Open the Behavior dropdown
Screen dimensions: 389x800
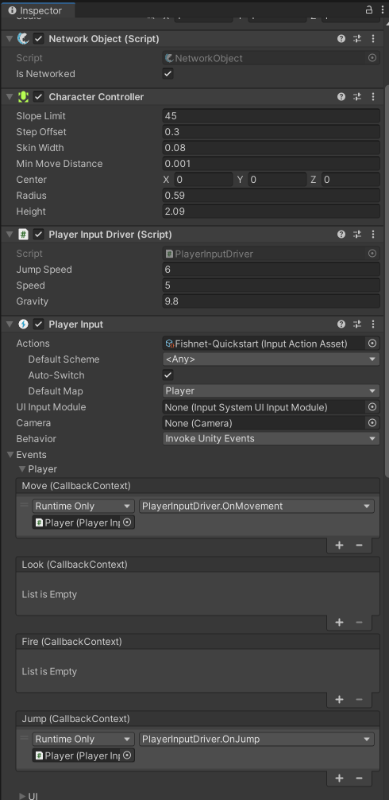click(x=271, y=439)
